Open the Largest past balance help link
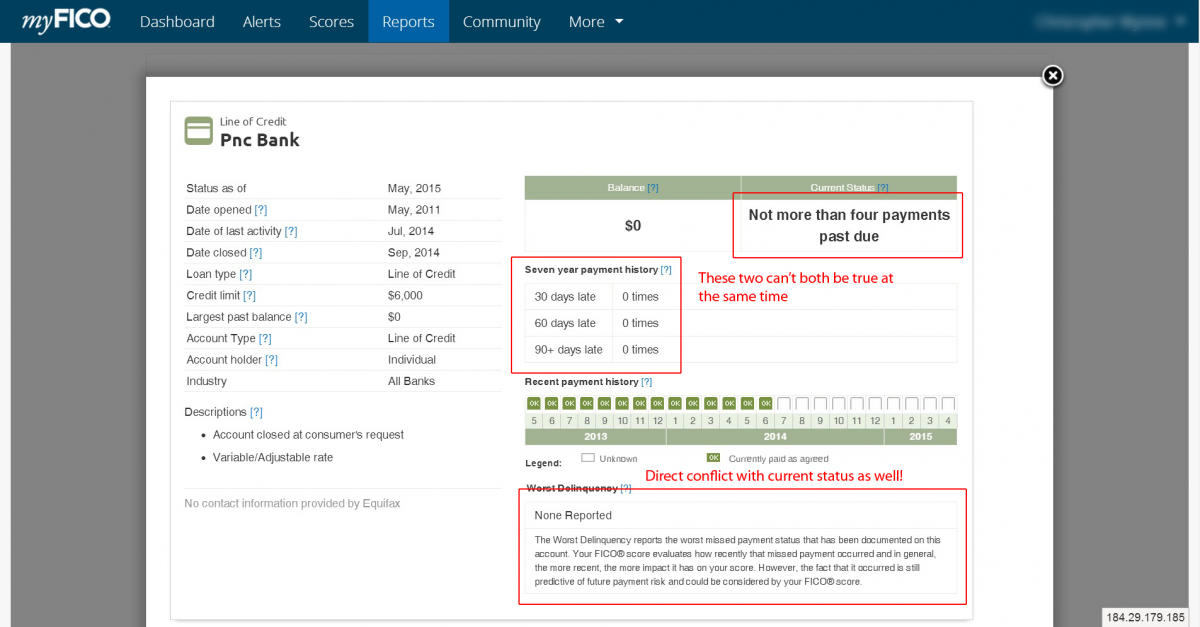 (301, 317)
